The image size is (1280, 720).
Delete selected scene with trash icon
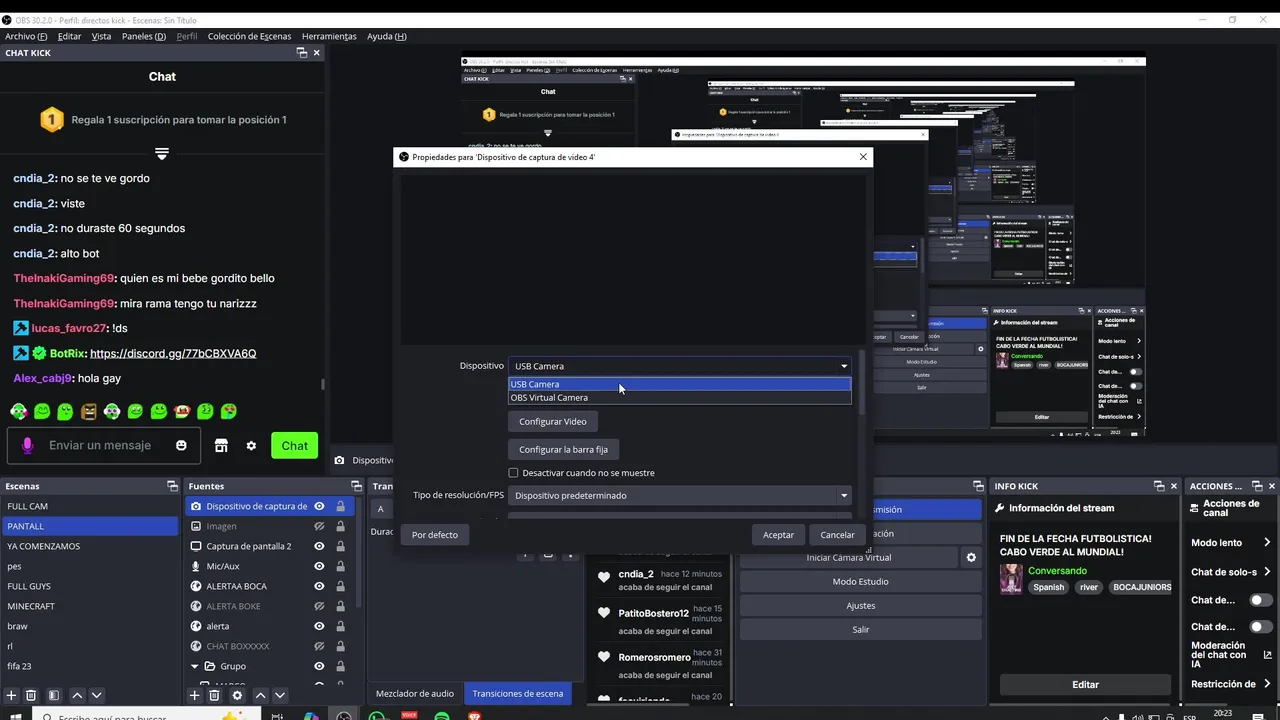31,695
